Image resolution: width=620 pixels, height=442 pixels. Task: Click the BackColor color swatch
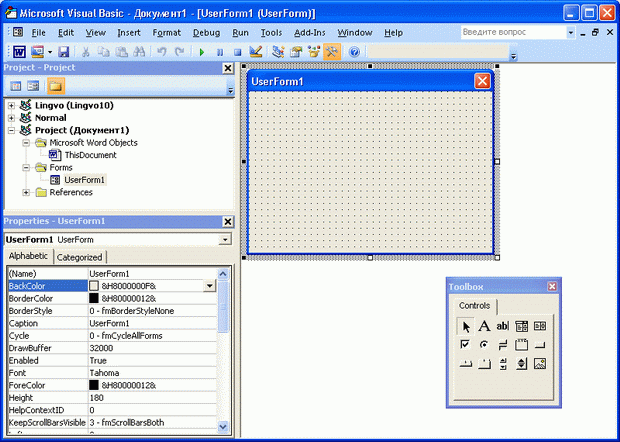coord(94,286)
